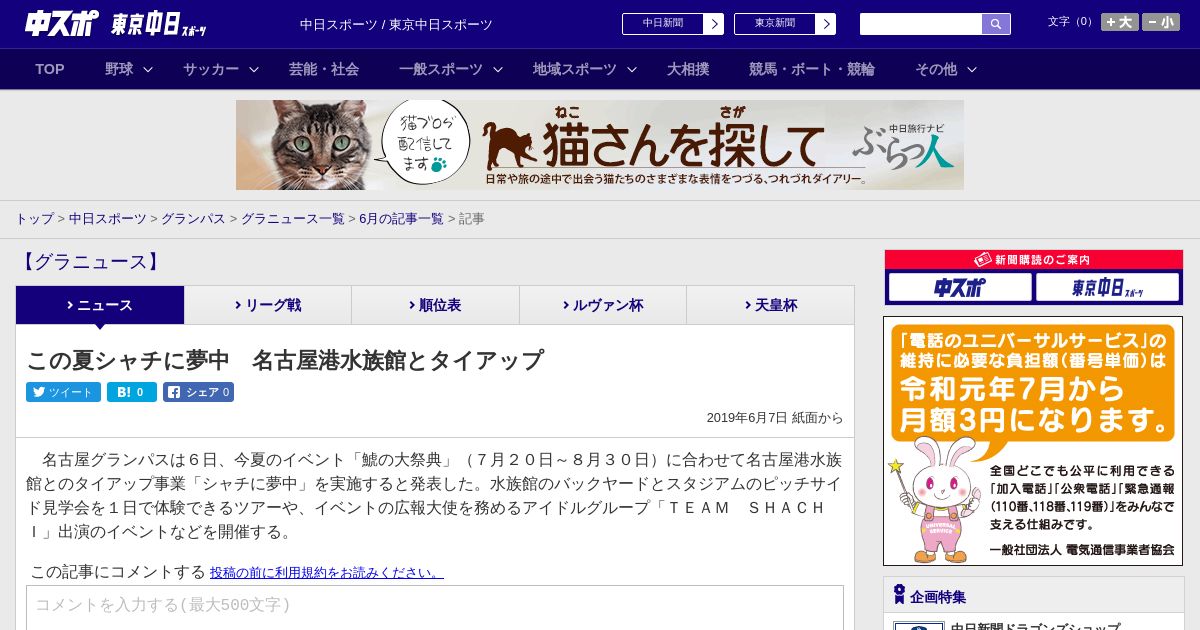1200x630 pixels.
Task: Click 中日スポーツ breadcrumb link
Action: point(108,219)
